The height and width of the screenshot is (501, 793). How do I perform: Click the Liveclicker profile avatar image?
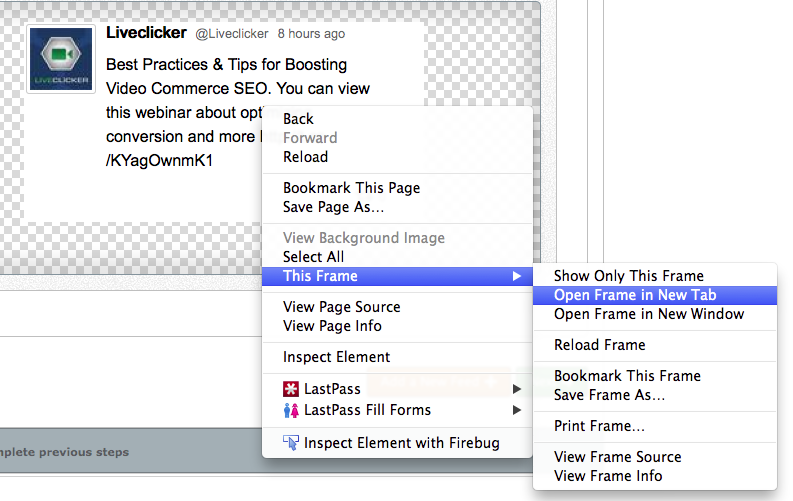tap(62, 59)
